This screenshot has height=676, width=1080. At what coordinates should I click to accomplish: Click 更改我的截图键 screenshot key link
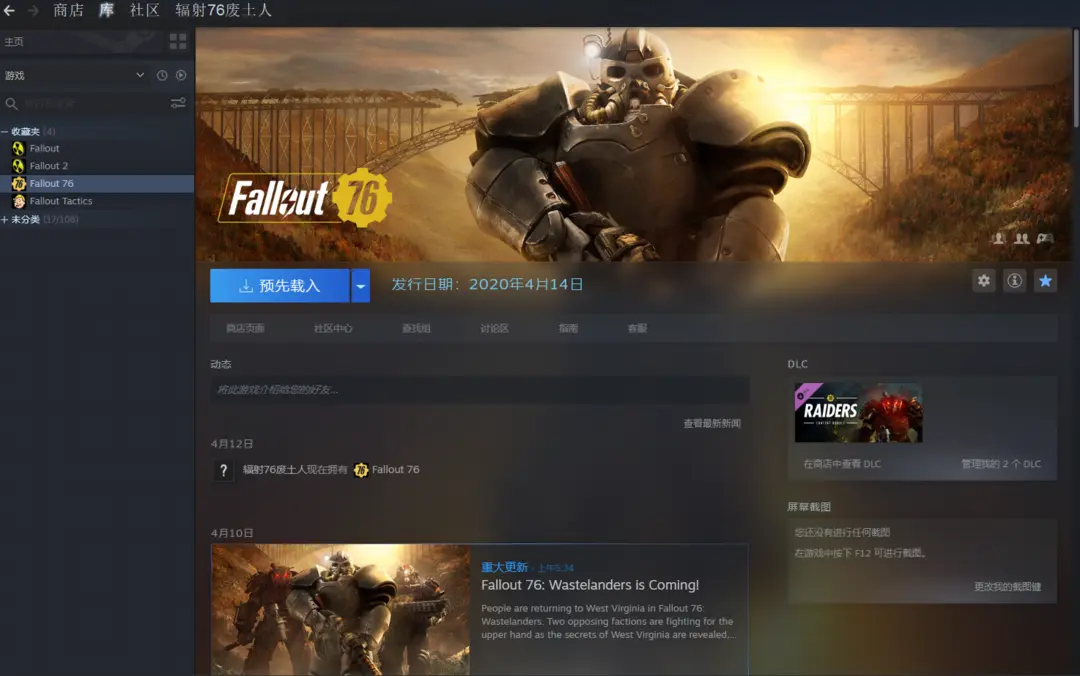point(1007,586)
